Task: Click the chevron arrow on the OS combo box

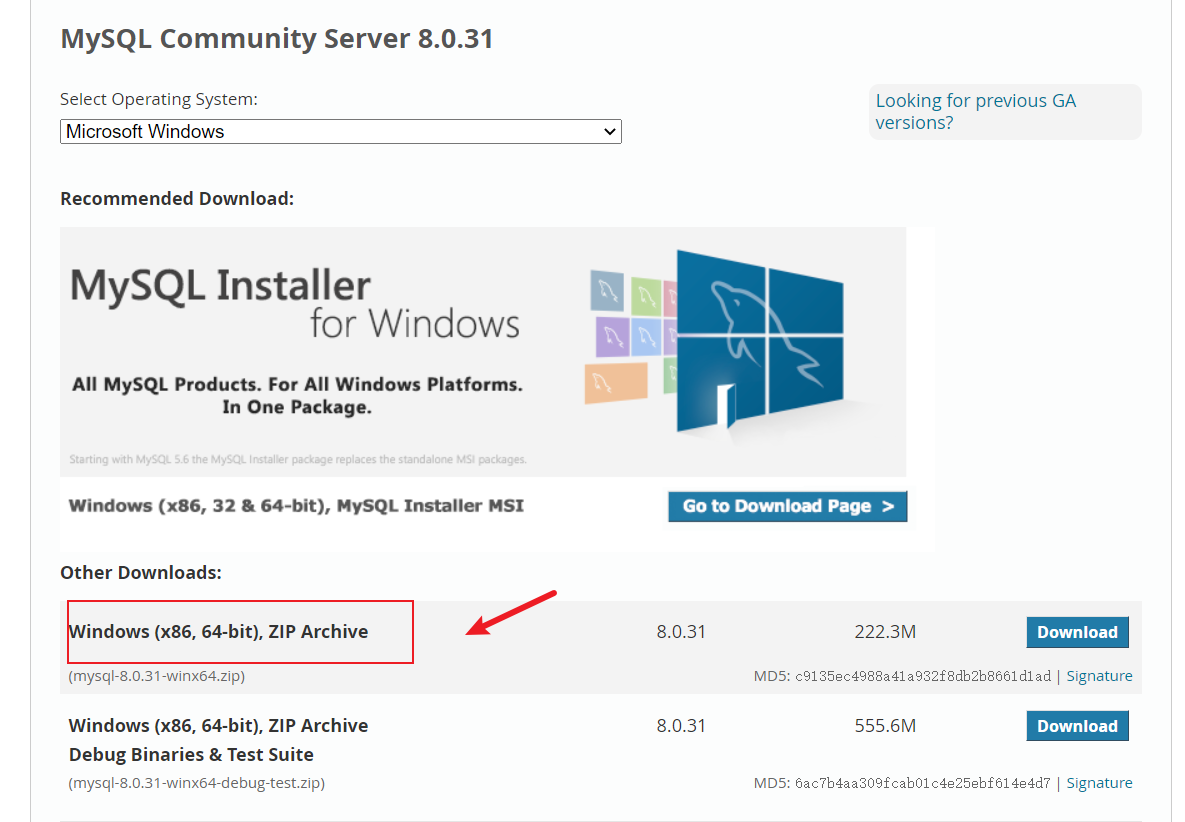Action: coord(609,132)
